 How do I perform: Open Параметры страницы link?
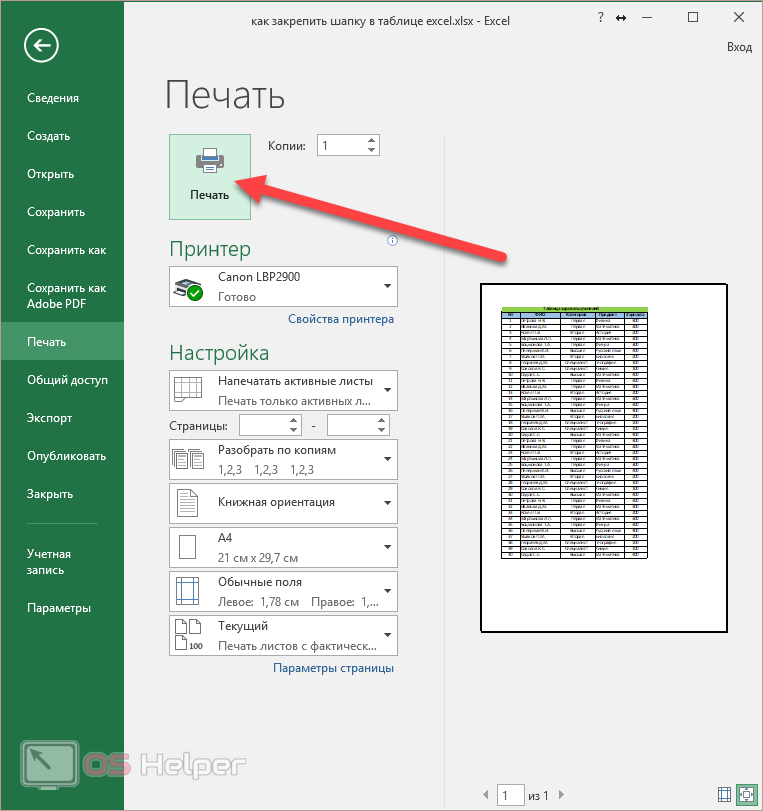[333, 668]
